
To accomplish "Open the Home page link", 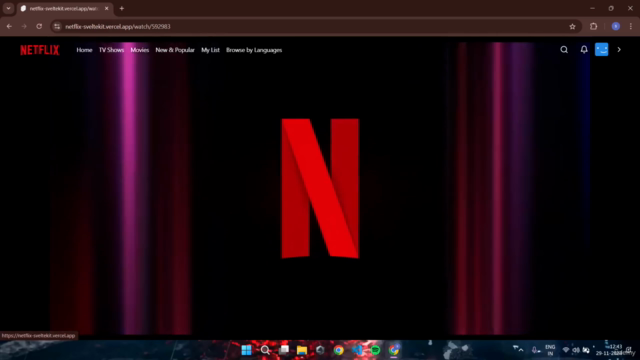I will (x=84, y=50).
